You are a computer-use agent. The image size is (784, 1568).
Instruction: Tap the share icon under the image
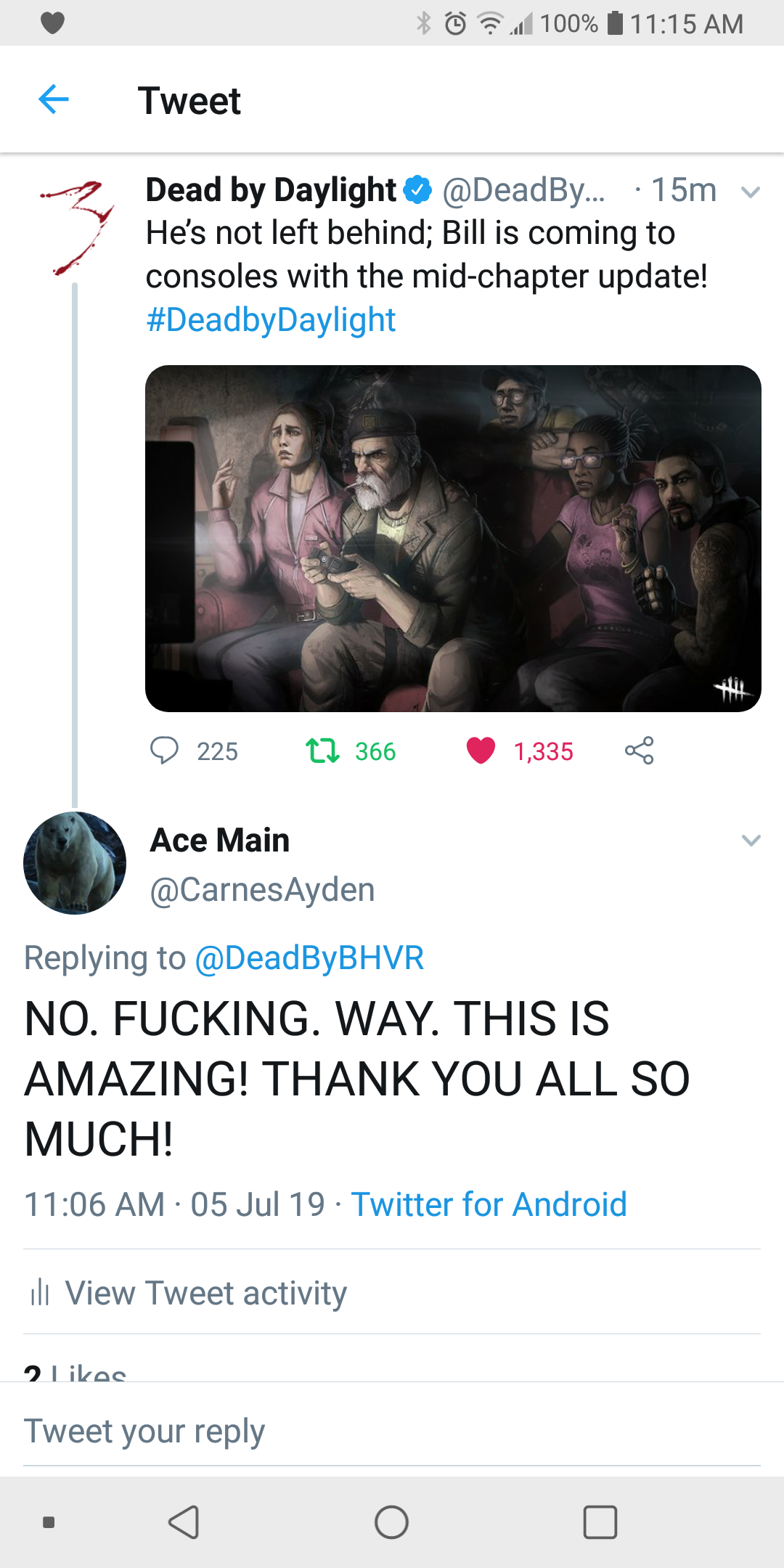[x=640, y=751]
